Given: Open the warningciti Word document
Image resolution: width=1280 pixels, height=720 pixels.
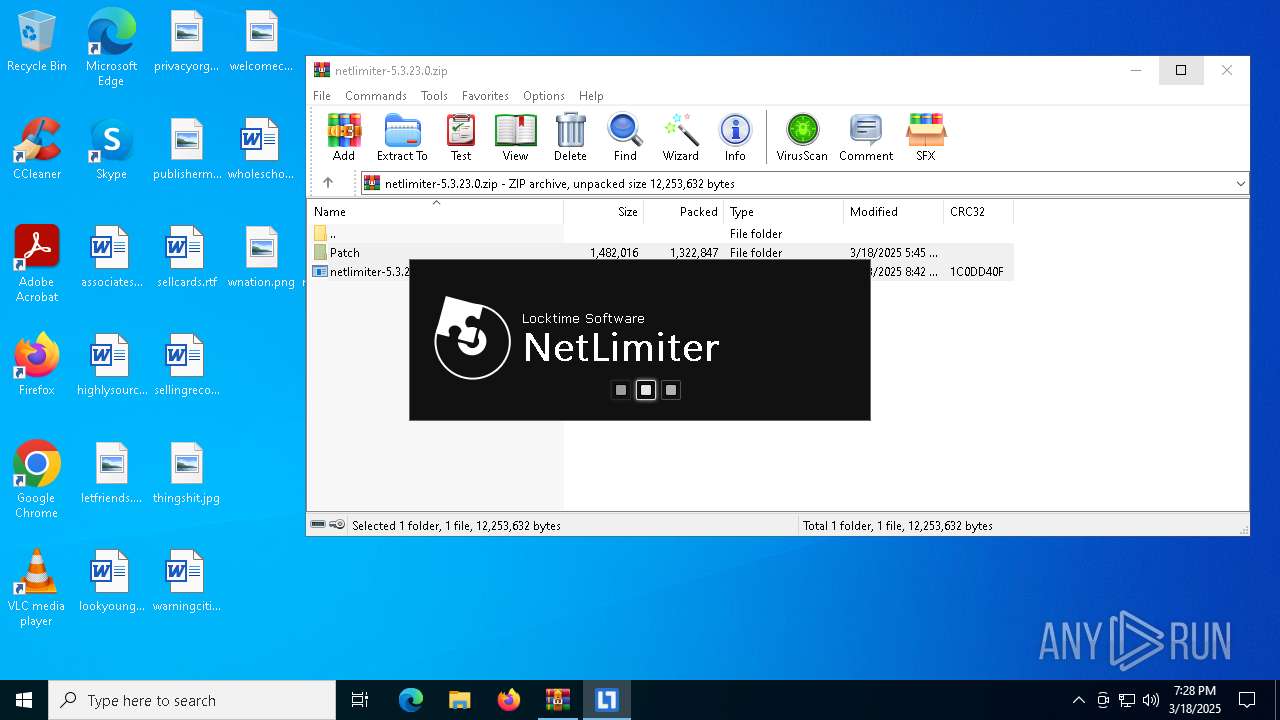Looking at the screenshot, I should tap(186, 581).
